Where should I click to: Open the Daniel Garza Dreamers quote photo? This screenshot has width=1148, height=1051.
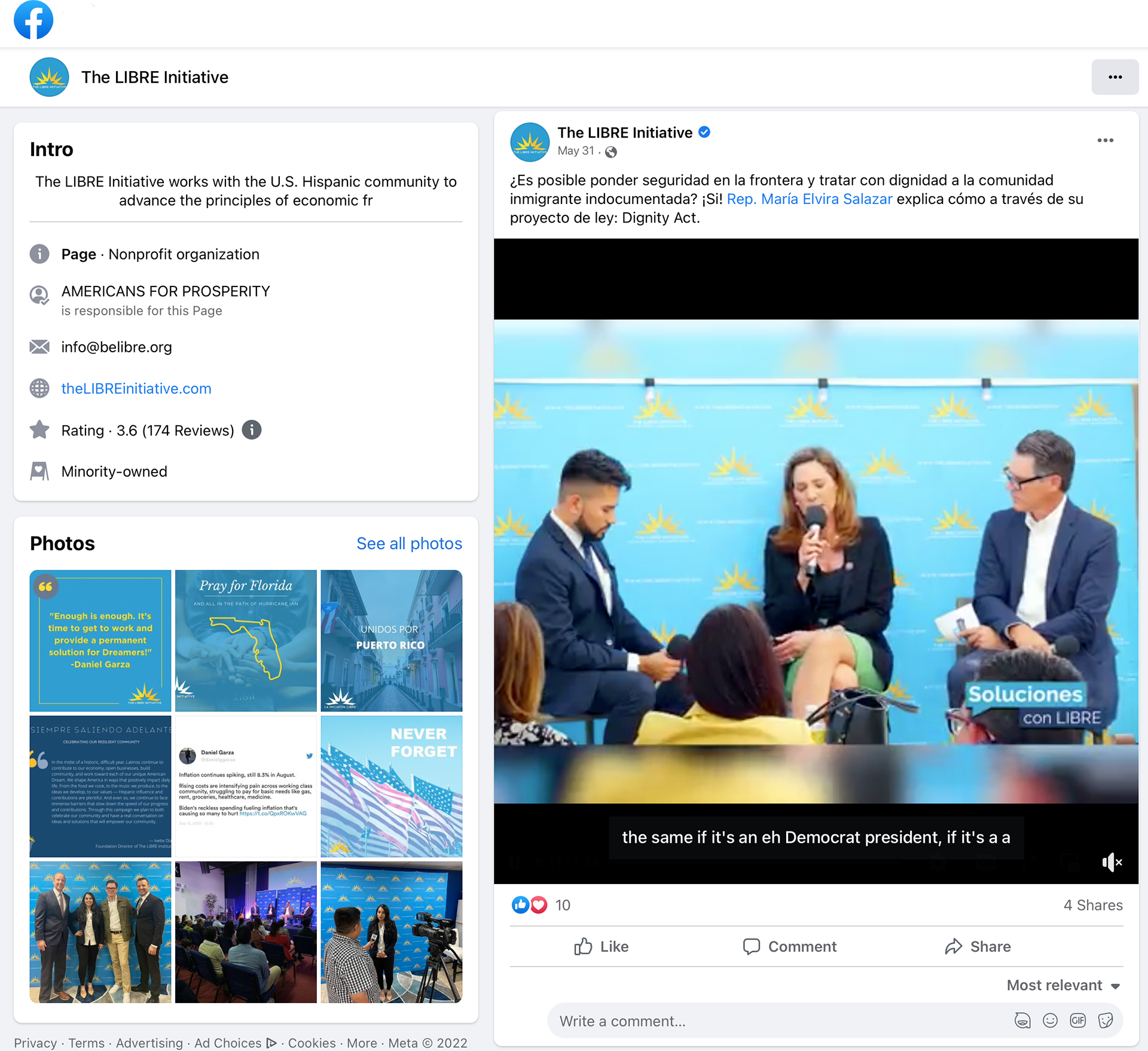tap(100, 641)
